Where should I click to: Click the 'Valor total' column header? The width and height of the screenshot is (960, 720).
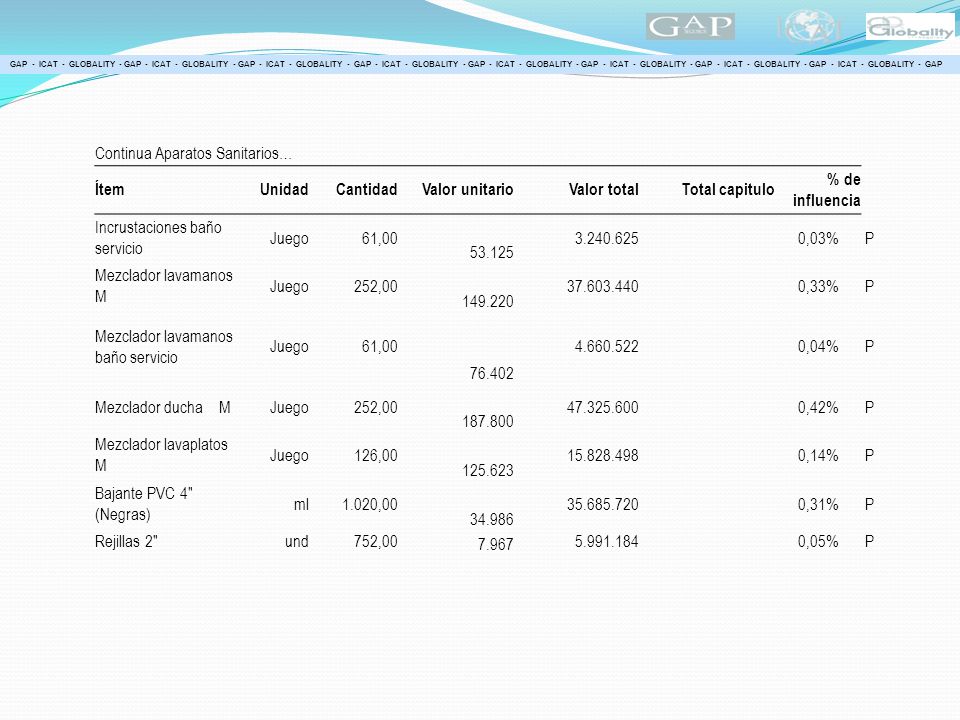click(x=604, y=190)
